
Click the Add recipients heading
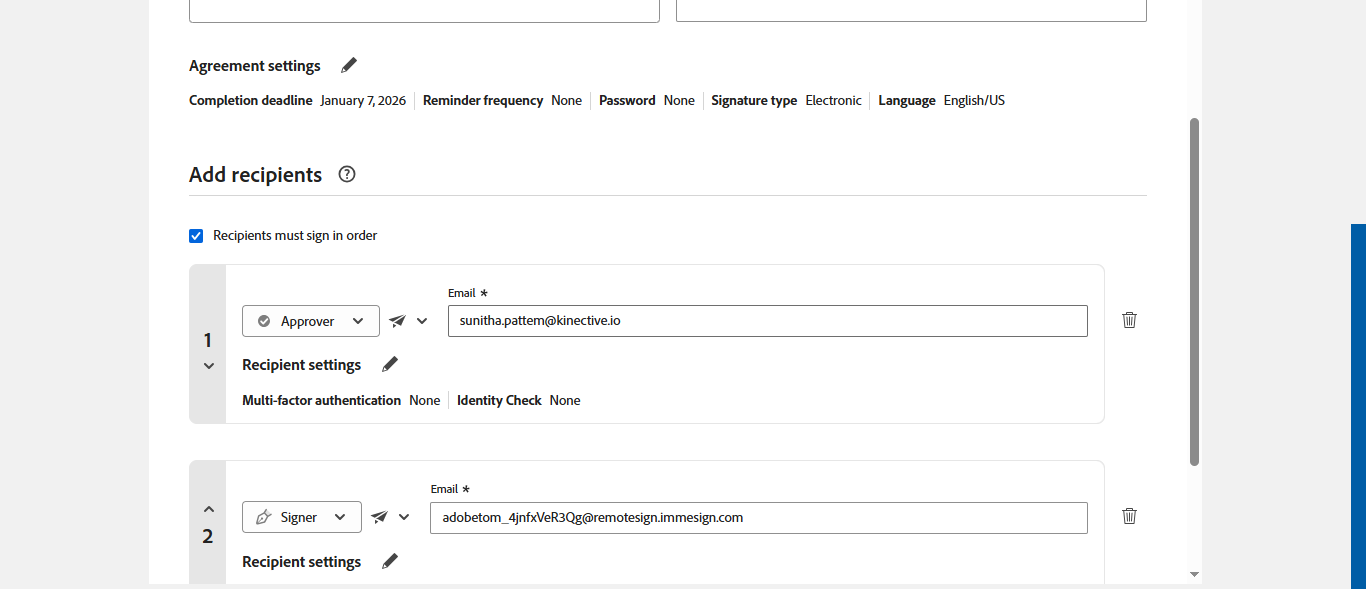[255, 175]
